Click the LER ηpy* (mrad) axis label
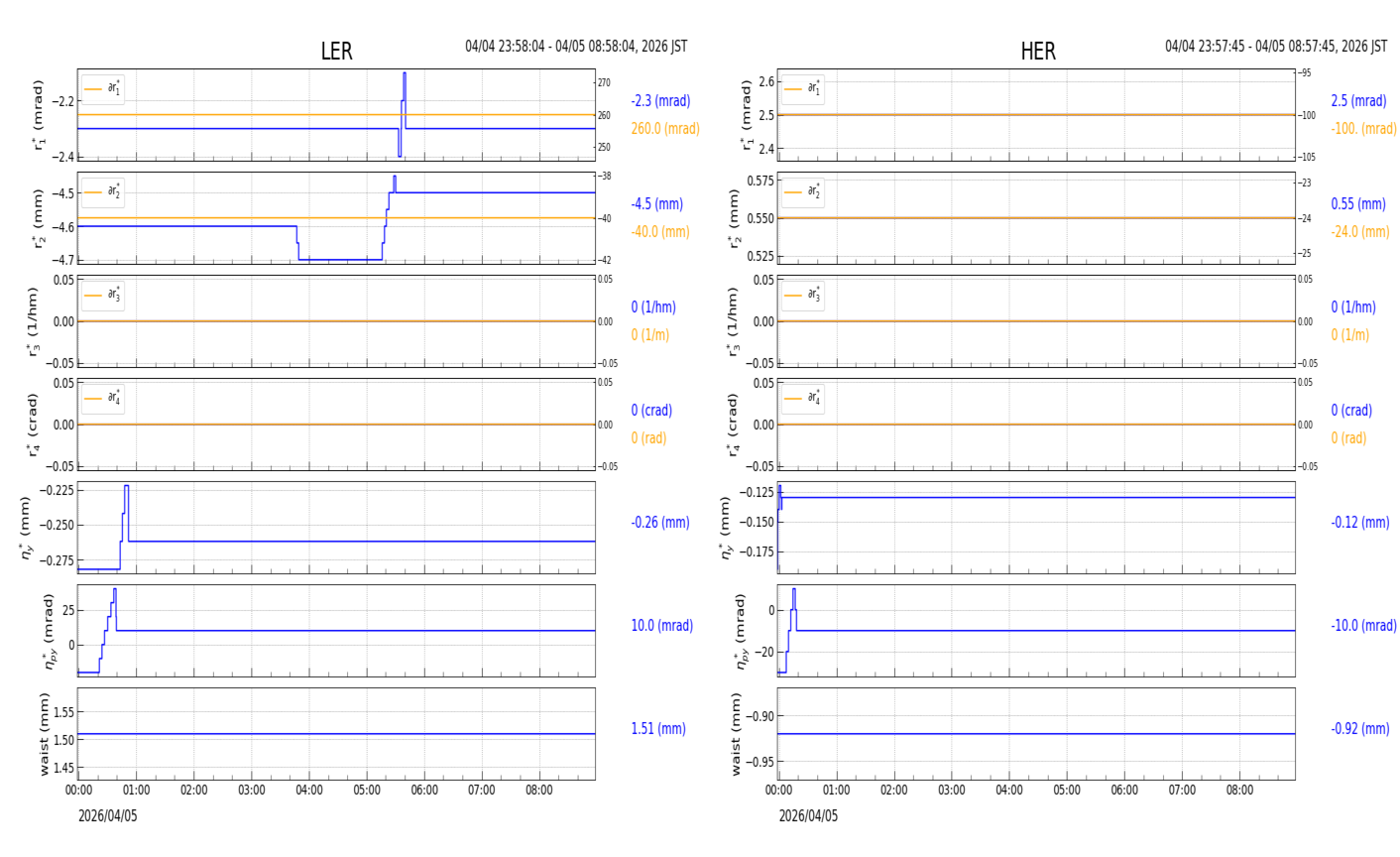Image resolution: width=1400 pixels, height=857 pixels. coord(48,631)
